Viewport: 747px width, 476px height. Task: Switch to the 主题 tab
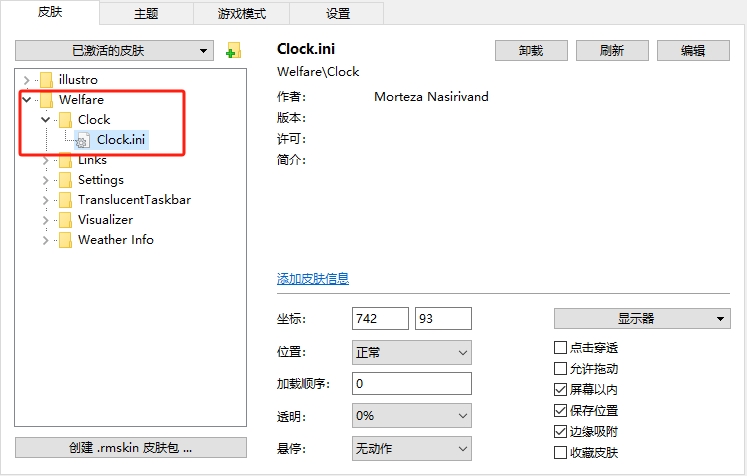(145, 14)
